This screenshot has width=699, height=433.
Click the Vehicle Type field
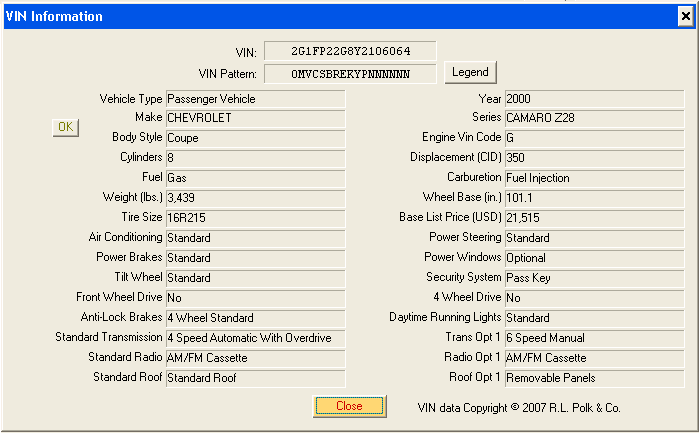pyautogui.click(x=255, y=99)
